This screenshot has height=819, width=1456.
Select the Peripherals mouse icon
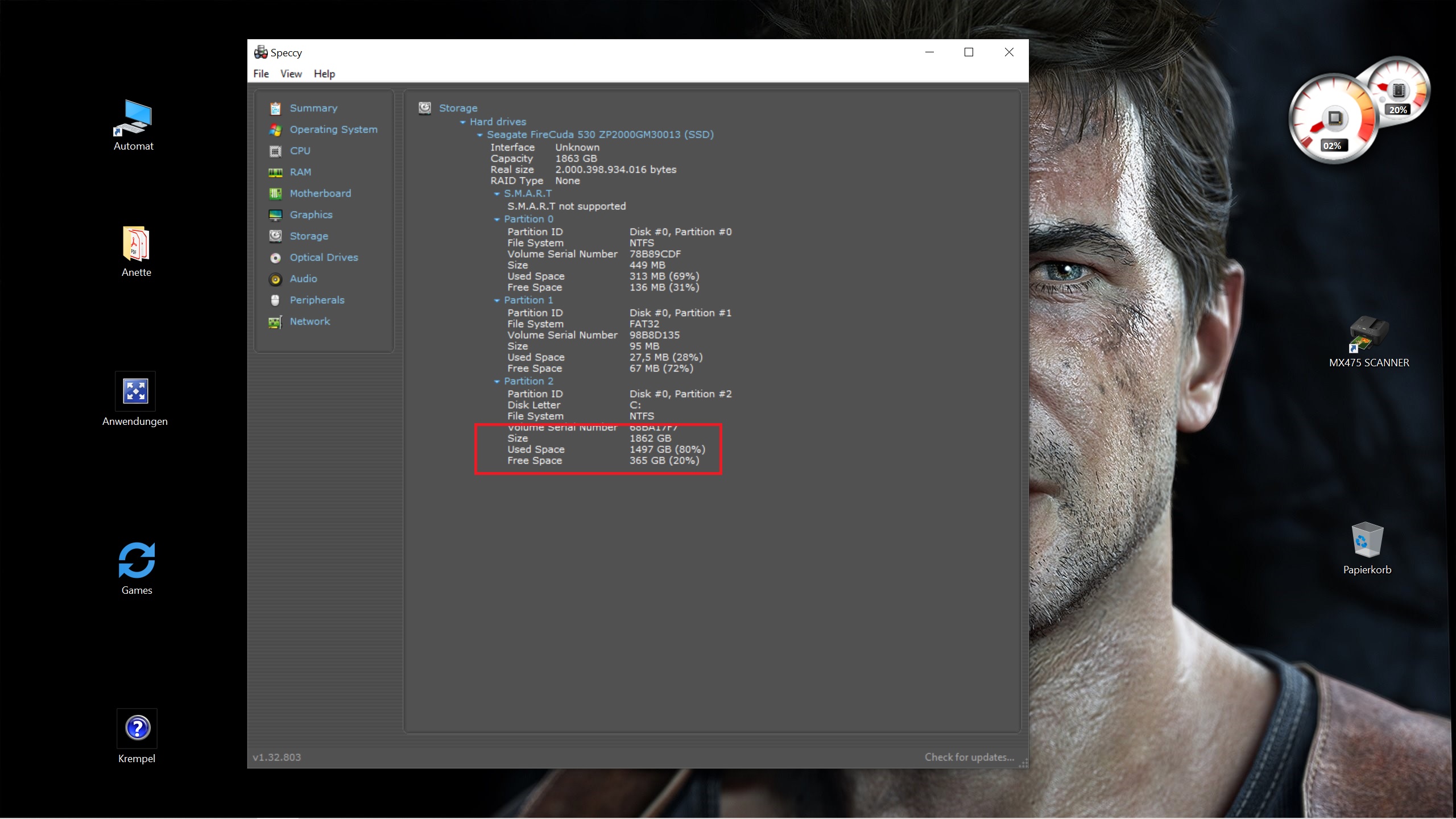pyautogui.click(x=275, y=300)
